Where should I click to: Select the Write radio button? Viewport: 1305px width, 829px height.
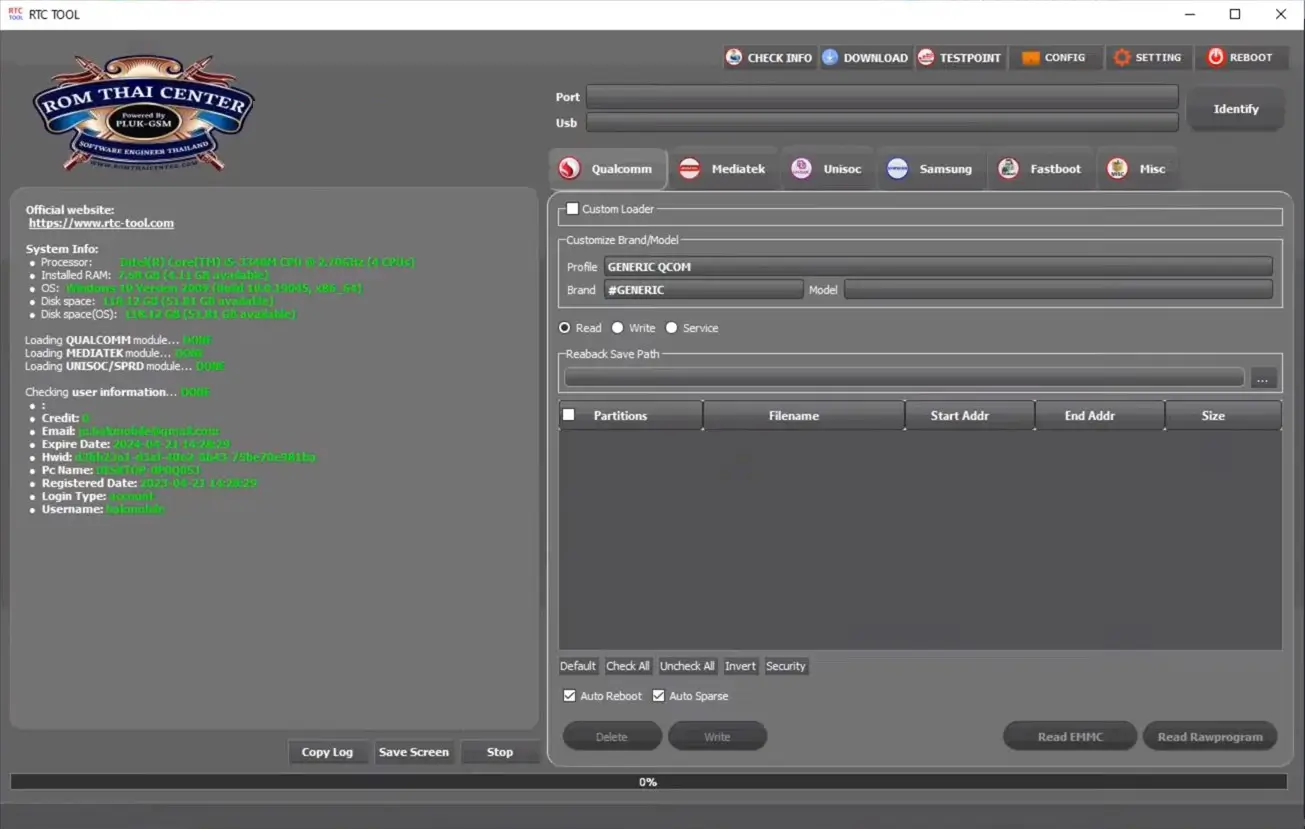[618, 328]
